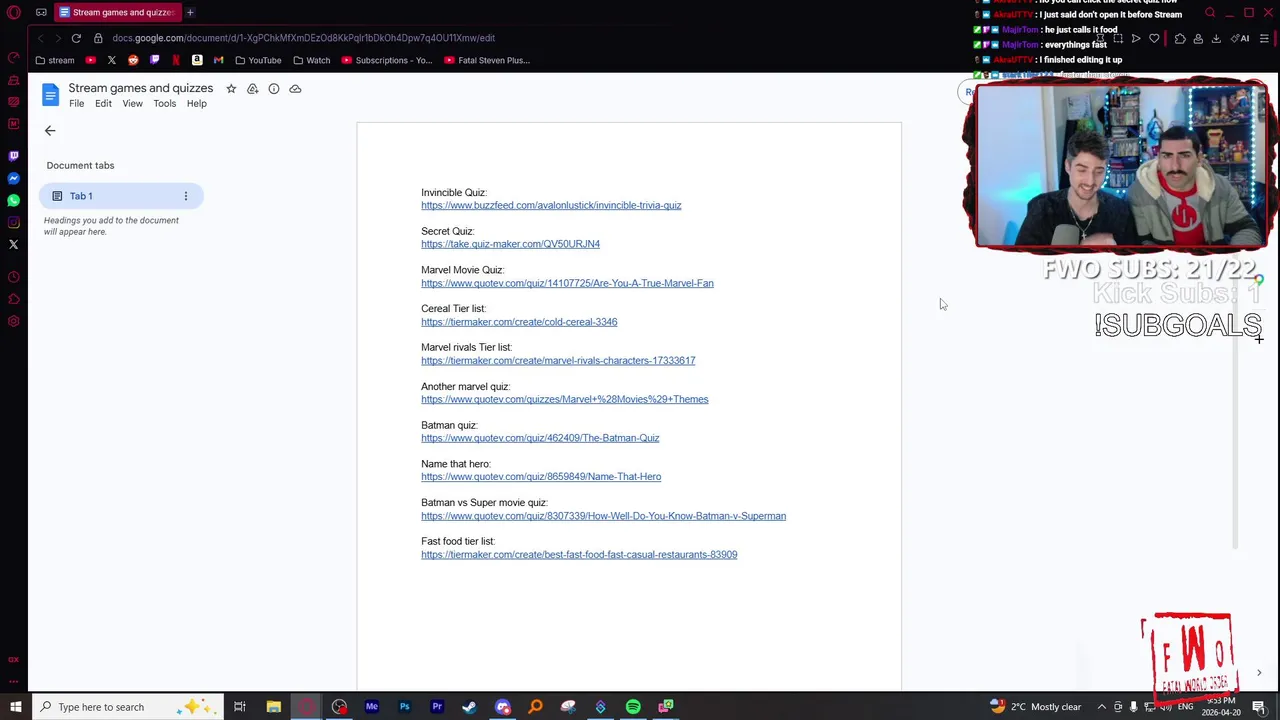Open Opera sidebar WhatsApp icon

pyautogui.click(x=13, y=200)
